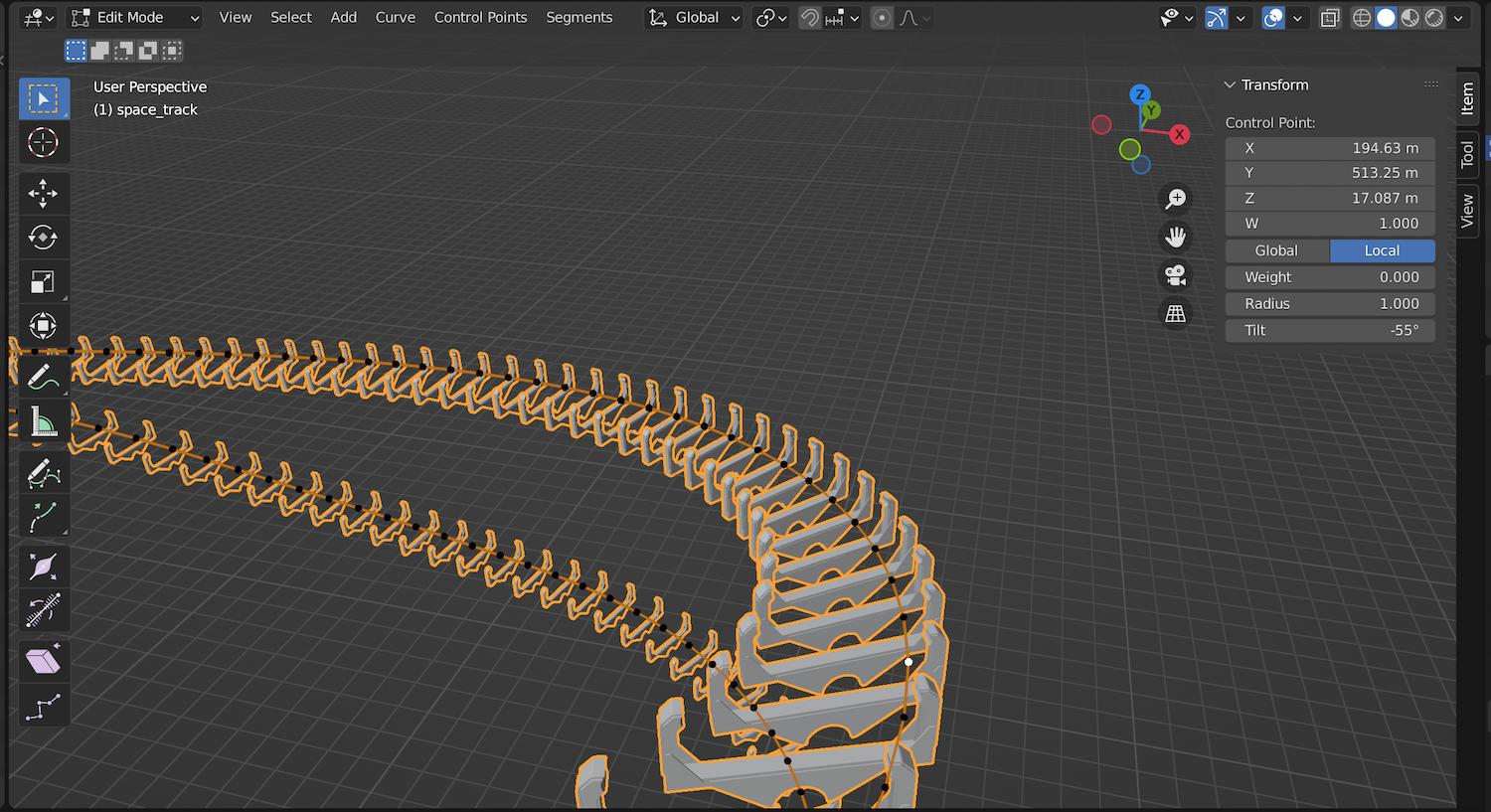Switch to Material Preview shading

(x=1410, y=18)
